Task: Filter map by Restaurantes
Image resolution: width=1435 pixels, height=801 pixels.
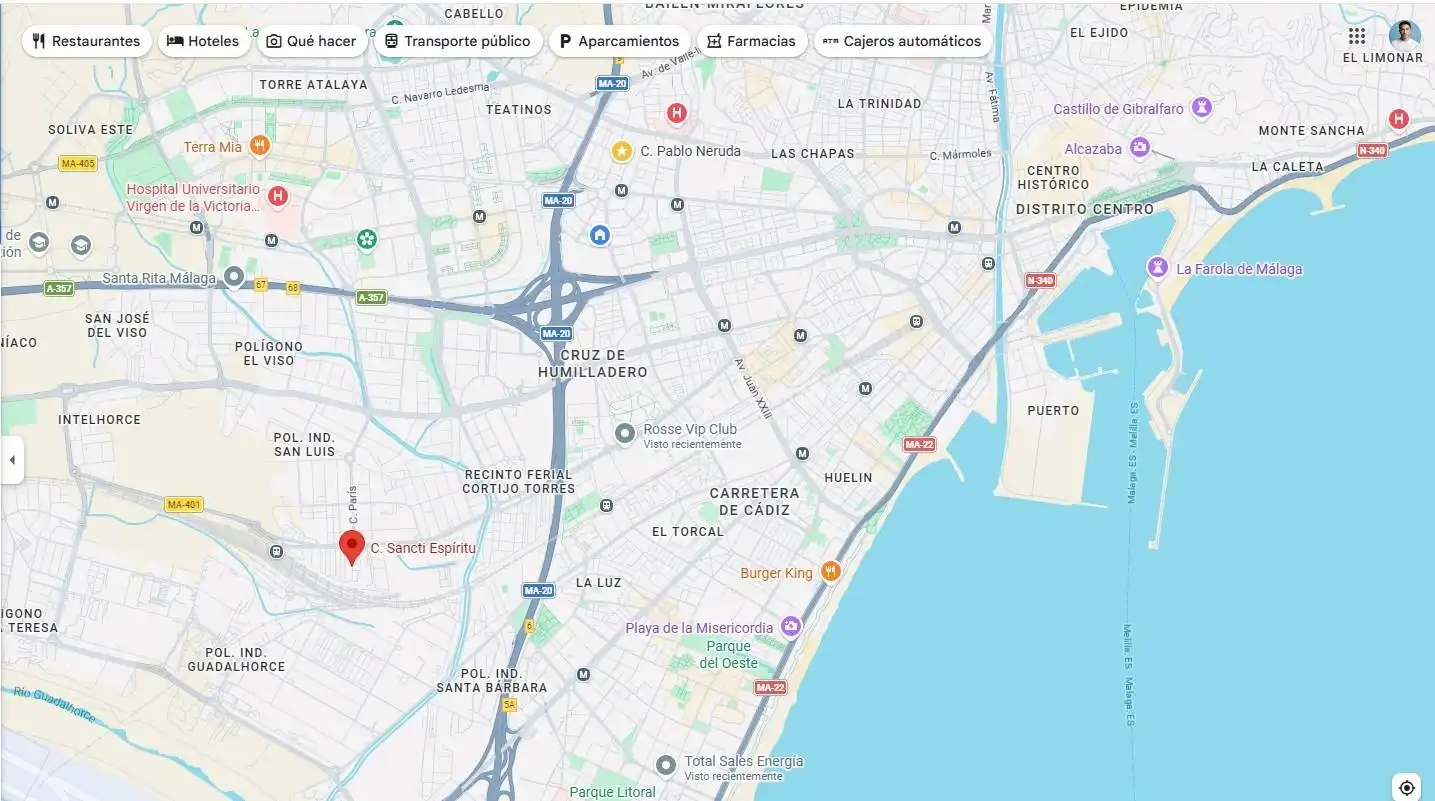Action: pyautogui.click(x=87, y=41)
